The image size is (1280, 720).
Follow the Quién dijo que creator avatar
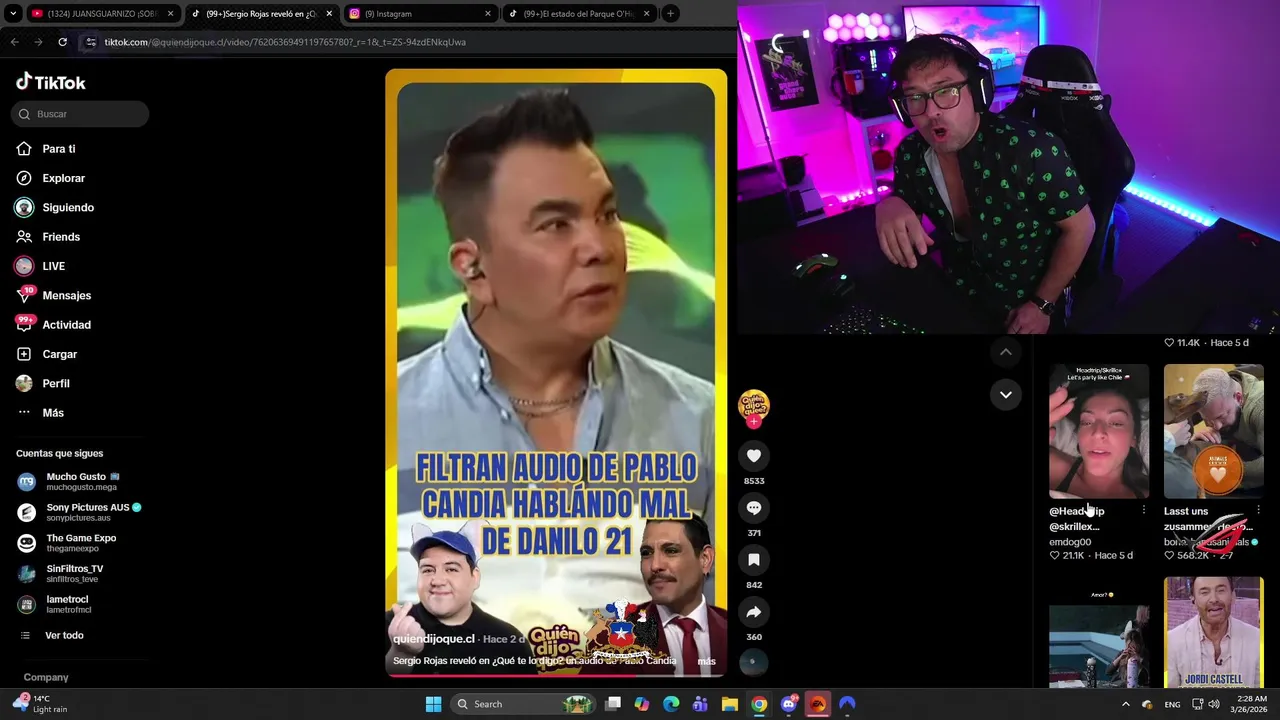754,406
